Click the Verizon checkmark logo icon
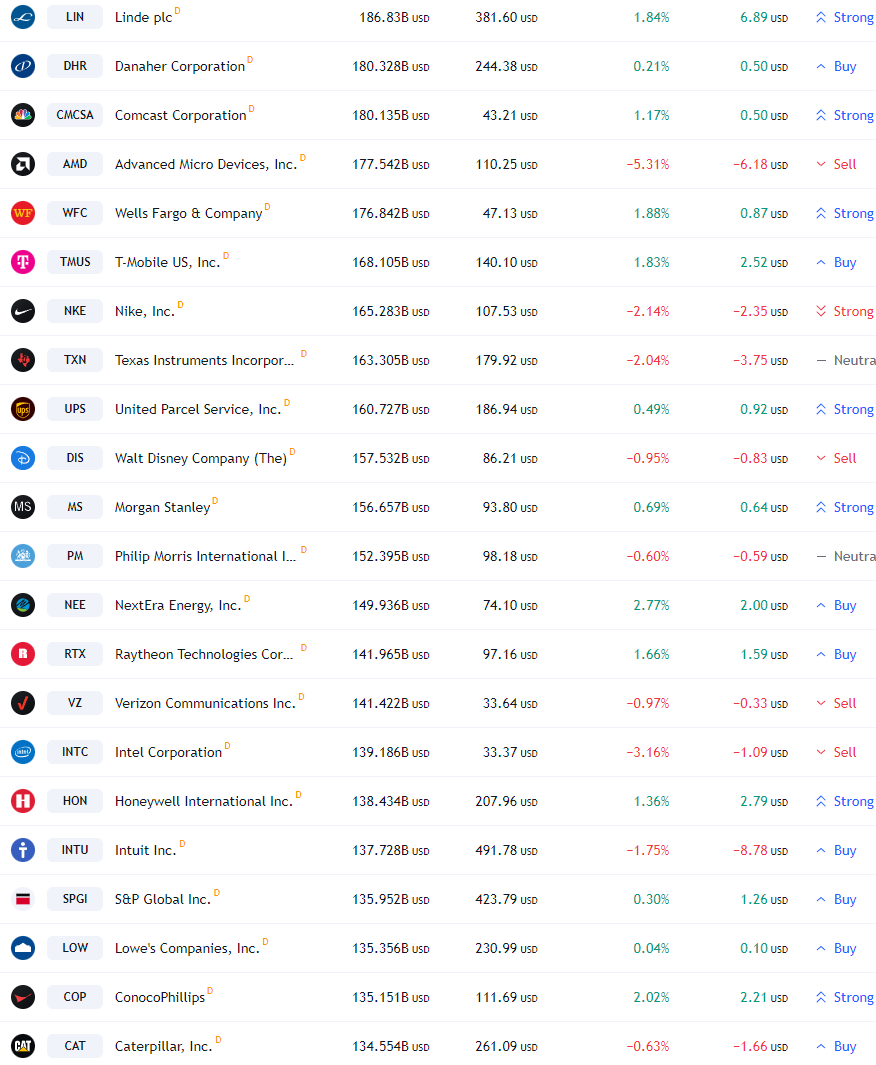This screenshot has width=876, height=1065. point(23,703)
